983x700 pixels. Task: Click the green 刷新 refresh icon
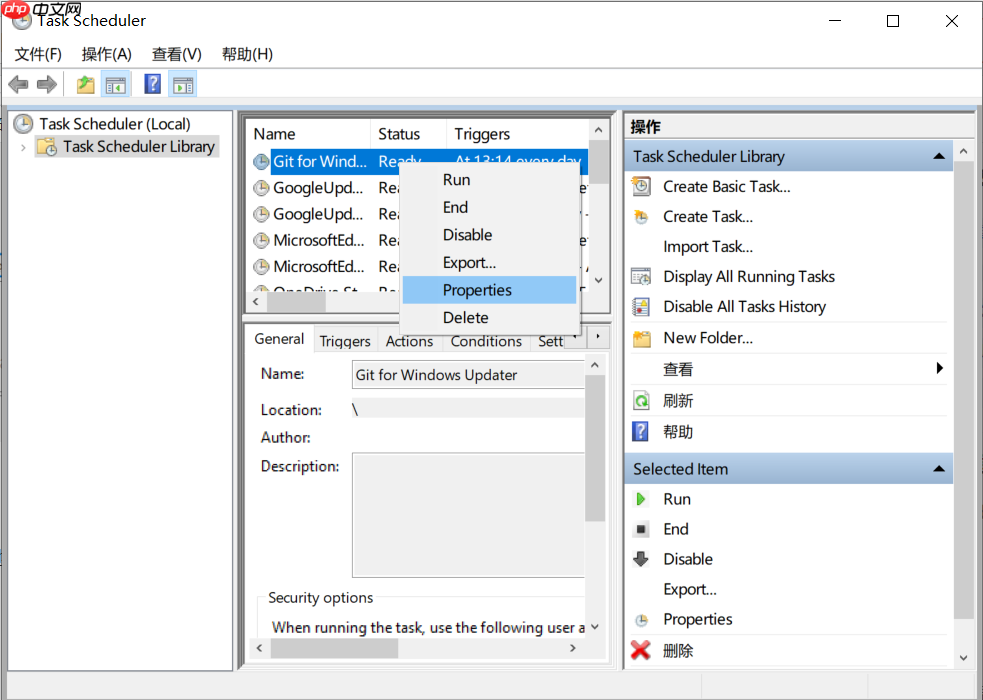(641, 400)
